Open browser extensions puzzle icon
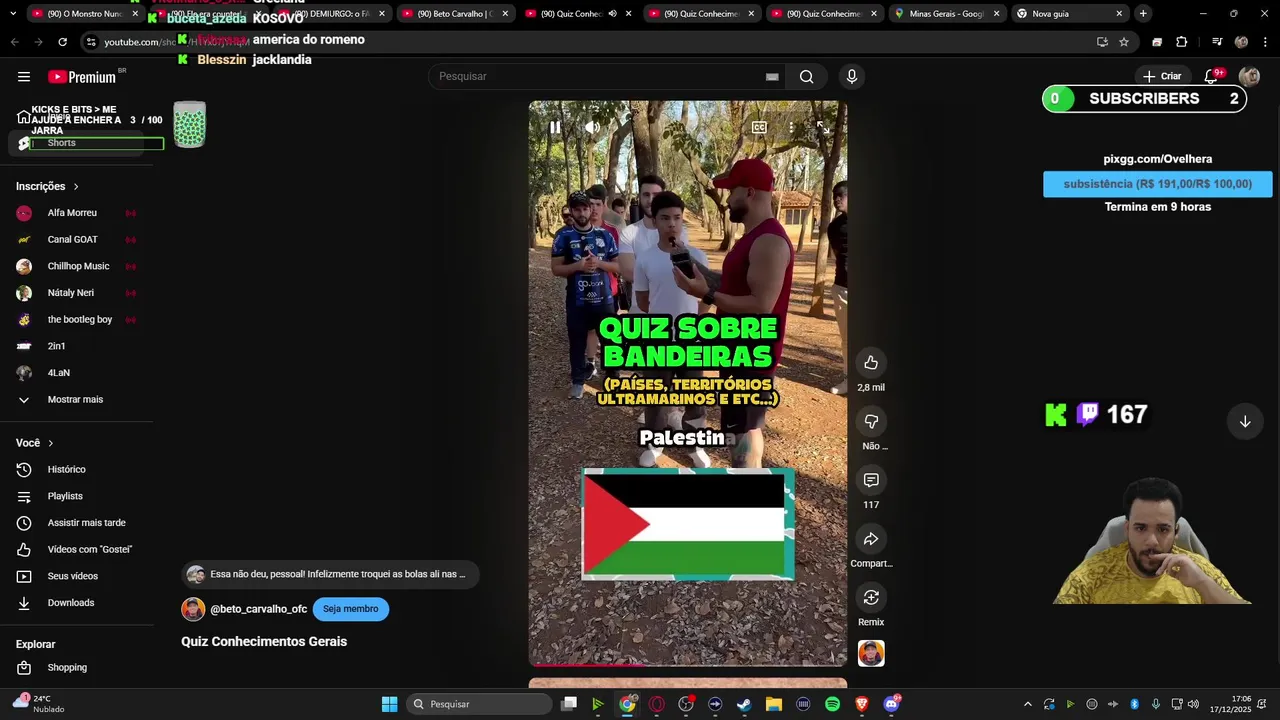 pyautogui.click(x=1182, y=42)
